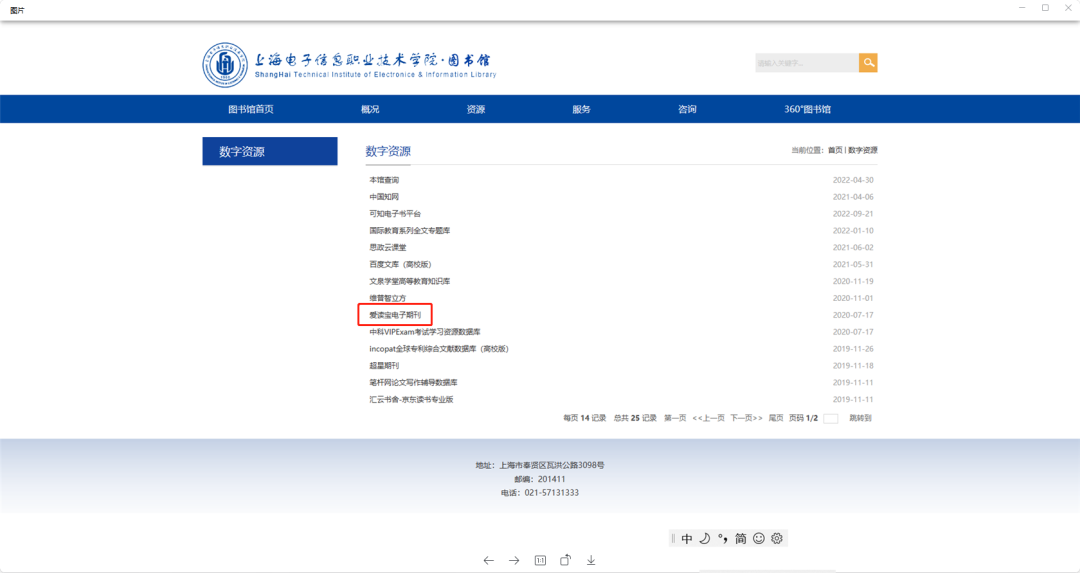
Task: Open 百度文库（高校版）link
Action: coord(400,264)
